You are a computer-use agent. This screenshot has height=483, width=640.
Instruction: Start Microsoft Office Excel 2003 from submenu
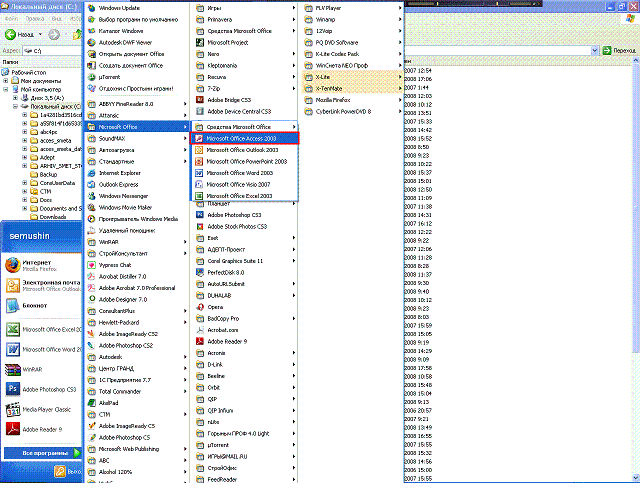point(245,196)
